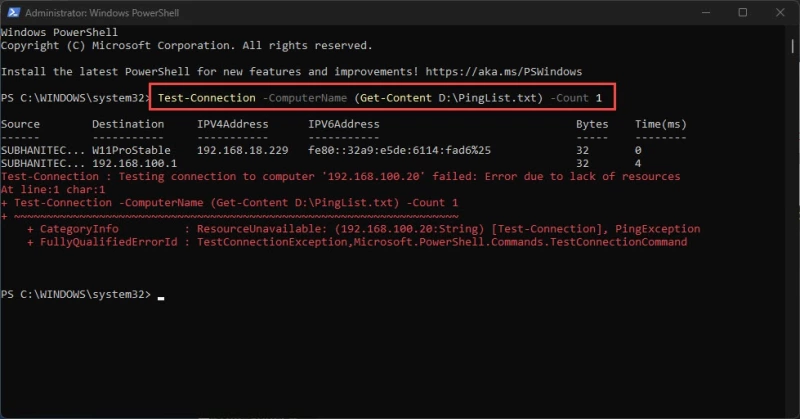Click the Time(ms) column header
The width and height of the screenshot is (800, 419).
coord(661,124)
